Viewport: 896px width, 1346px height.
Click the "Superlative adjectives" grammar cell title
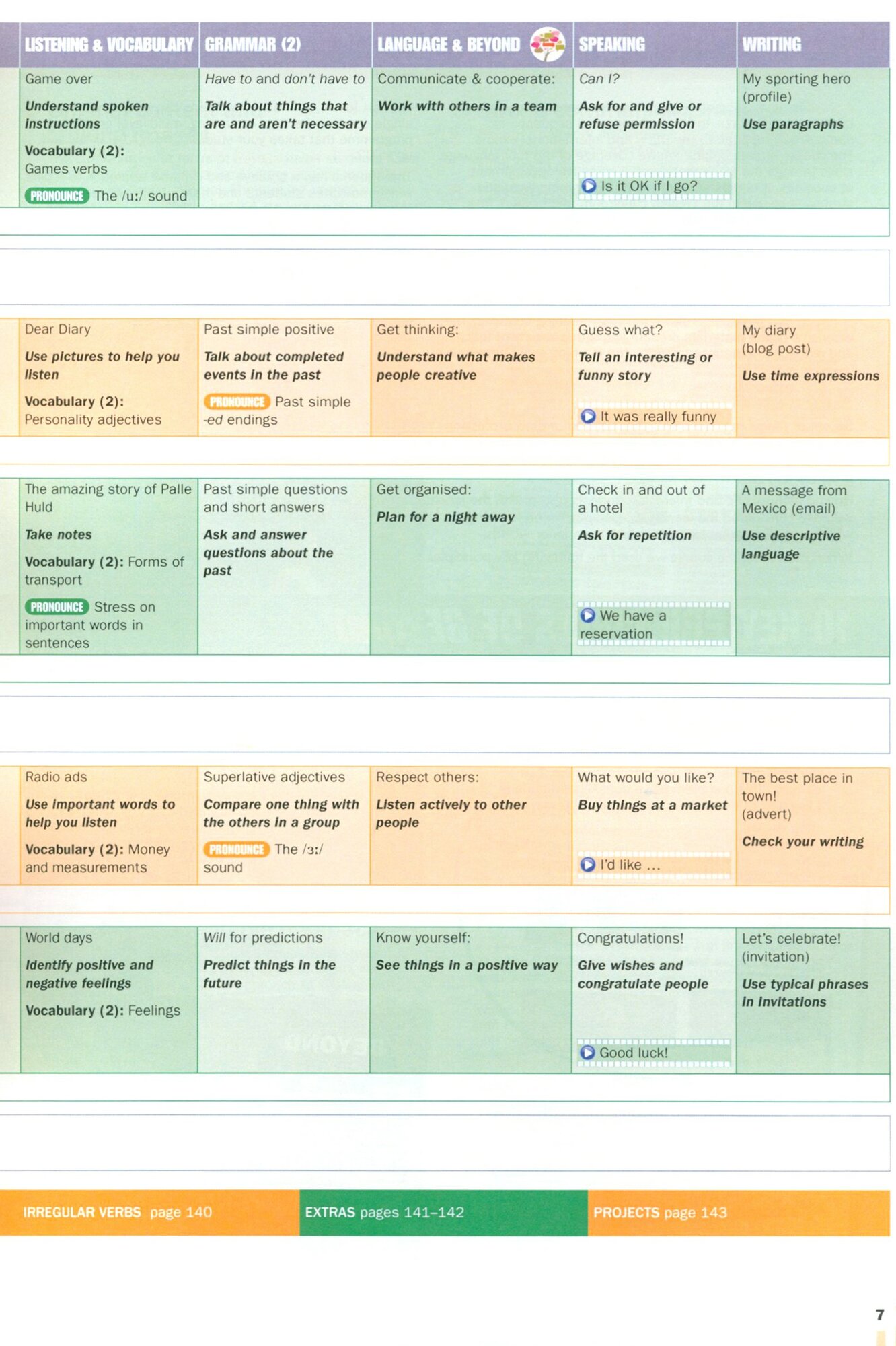coord(274,777)
